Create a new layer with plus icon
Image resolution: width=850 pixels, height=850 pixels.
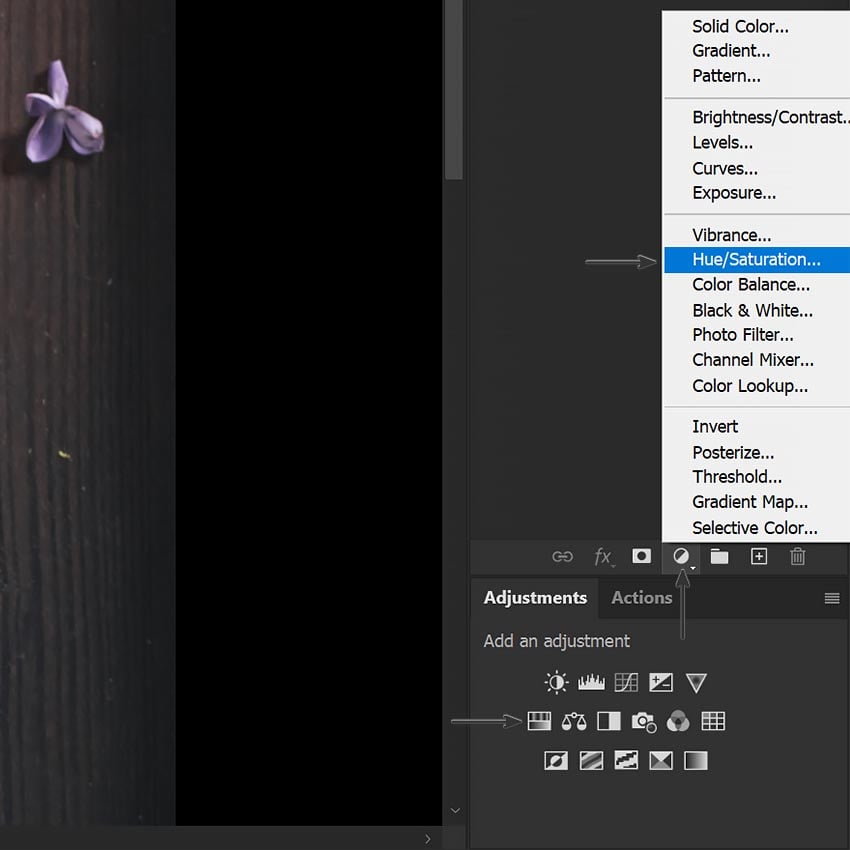pos(759,557)
